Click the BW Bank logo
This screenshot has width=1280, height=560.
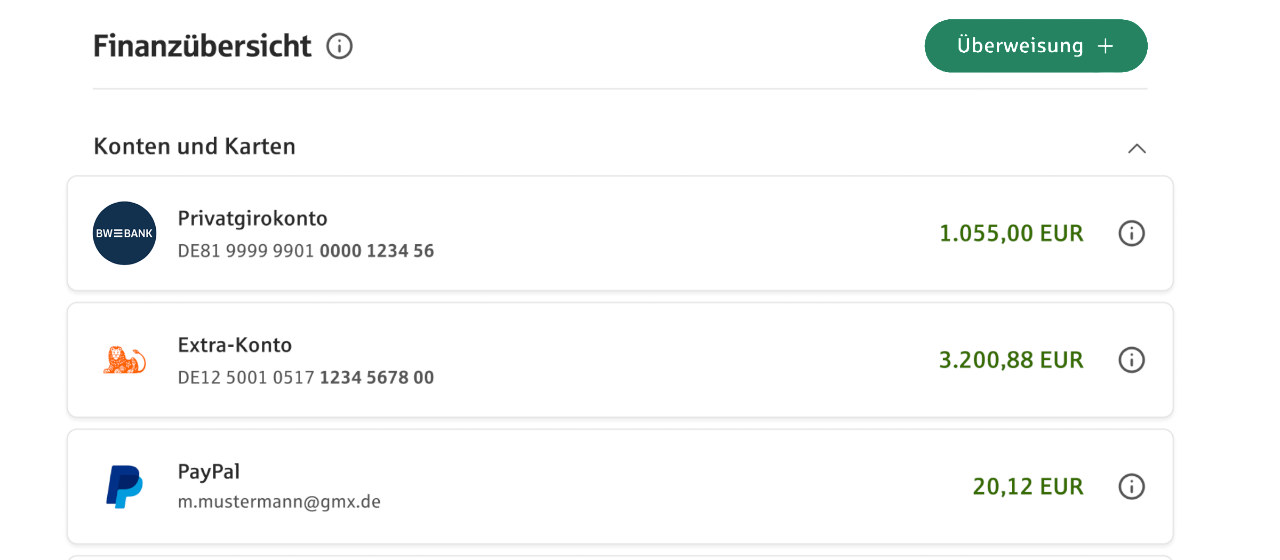(124, 233)
